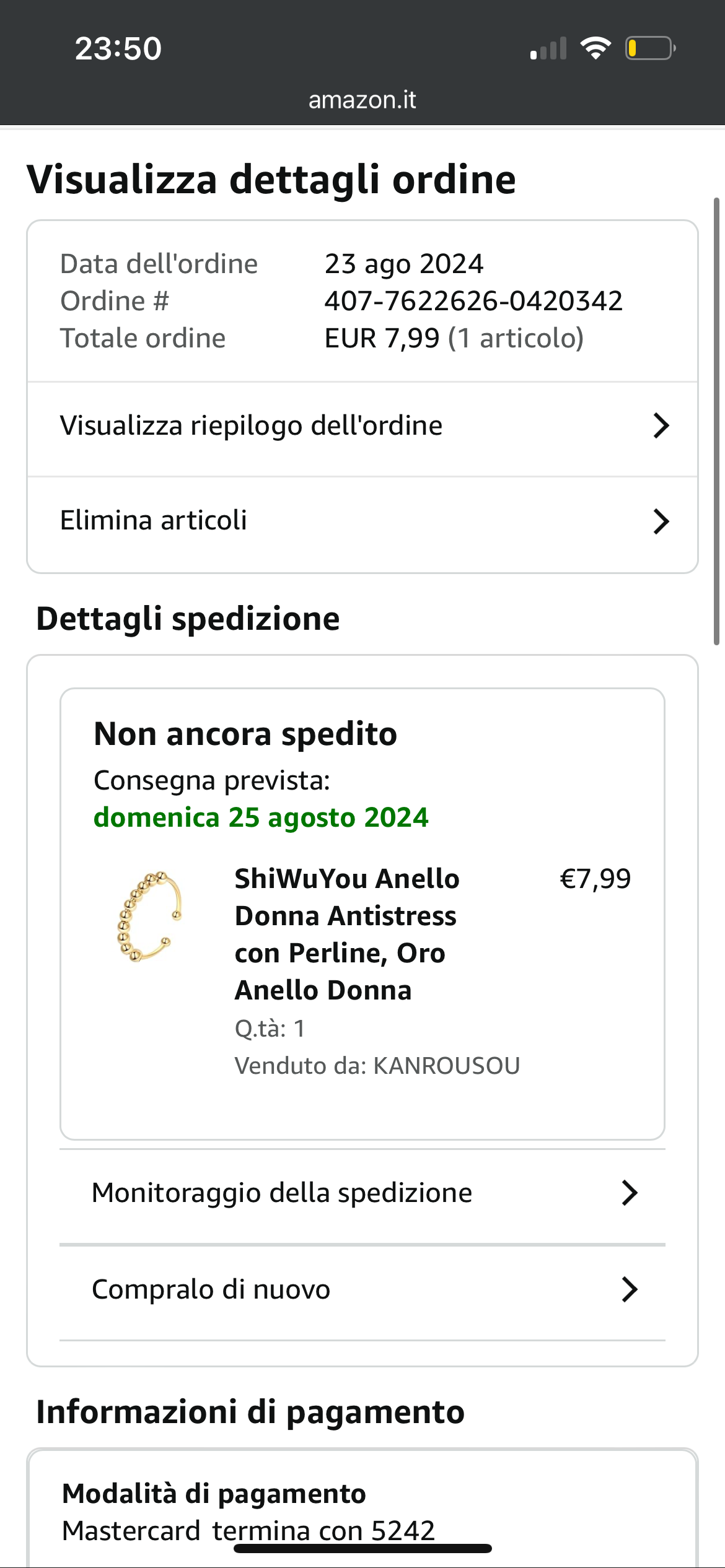Screen dimensions: 725x1568
Task: Tap the cellular signal strength icon
Action: point(548,48)
